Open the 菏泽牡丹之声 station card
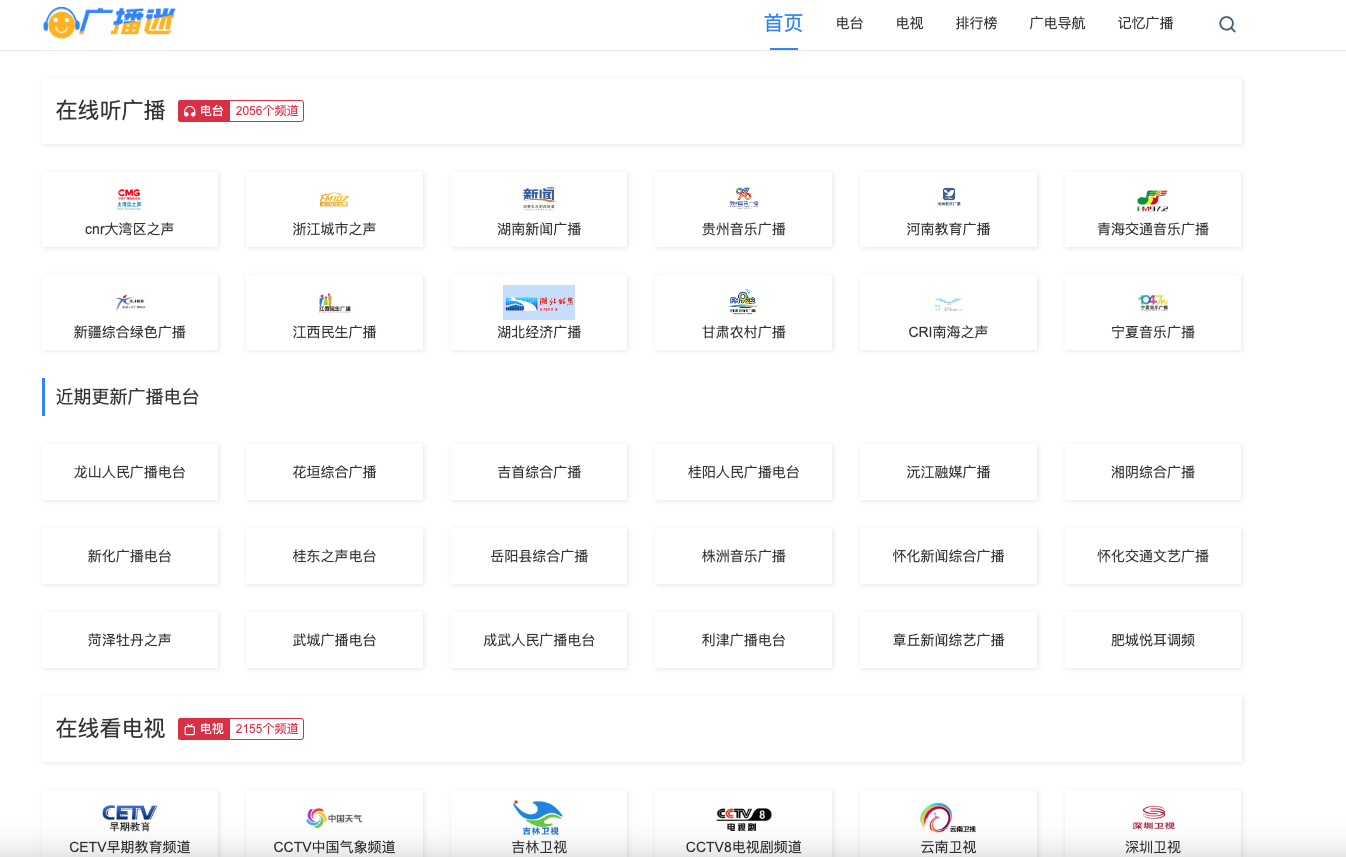Viewport: 1346px width, 857px height. pyautogui.click(x=130, y=640)
